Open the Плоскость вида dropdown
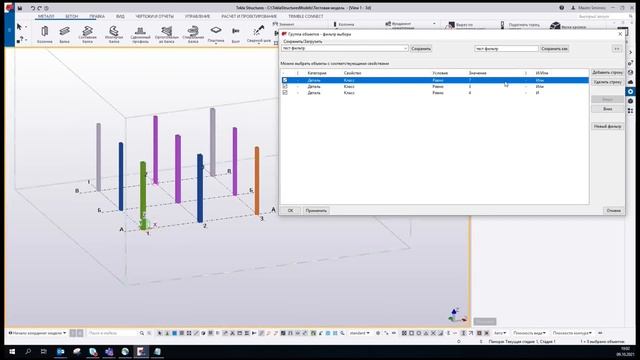 coord(529,333)
